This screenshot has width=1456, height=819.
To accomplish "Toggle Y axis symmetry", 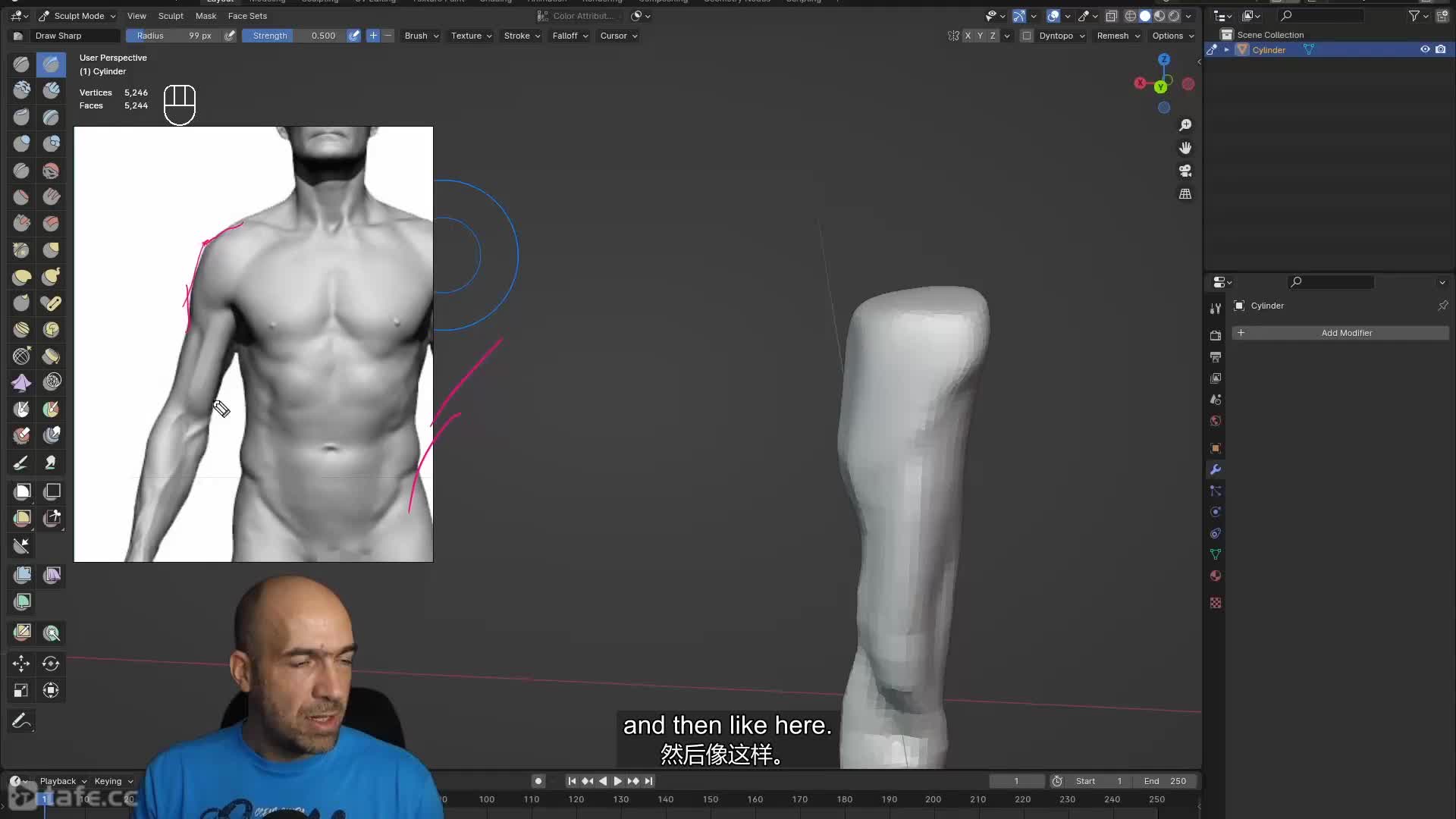I will (x=980, y=36).
